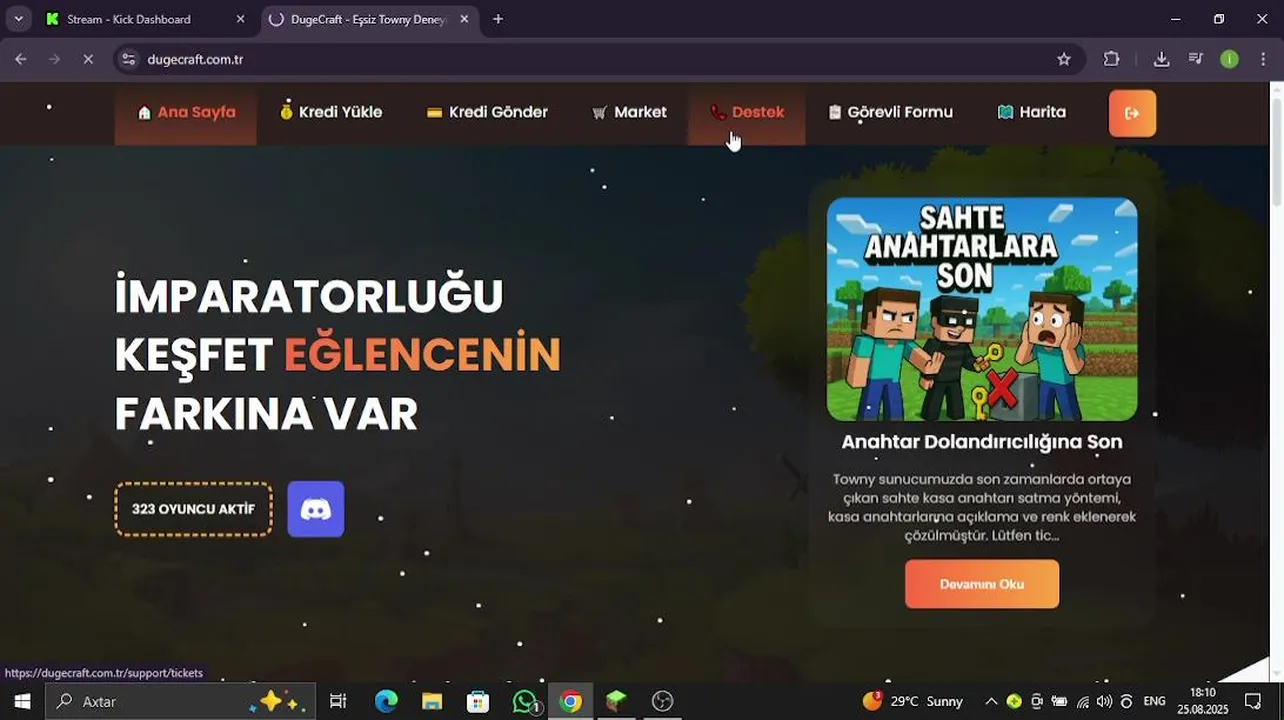
Task: Open the Harita map page
Action: 1032,112
